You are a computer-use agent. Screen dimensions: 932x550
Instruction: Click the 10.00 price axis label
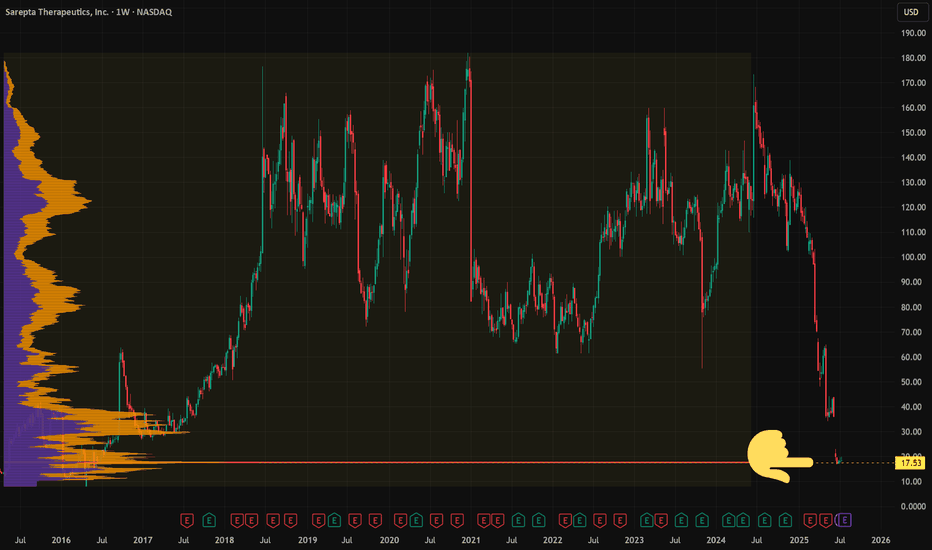[x=913, y=482]
